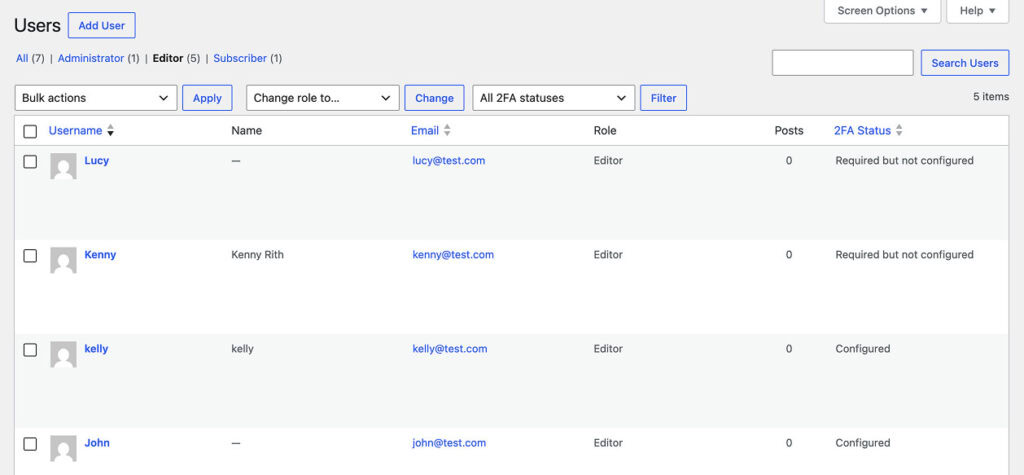The image size is (1024, 475).
Task: Open the Lucy username link
Action: coord(97,160)
